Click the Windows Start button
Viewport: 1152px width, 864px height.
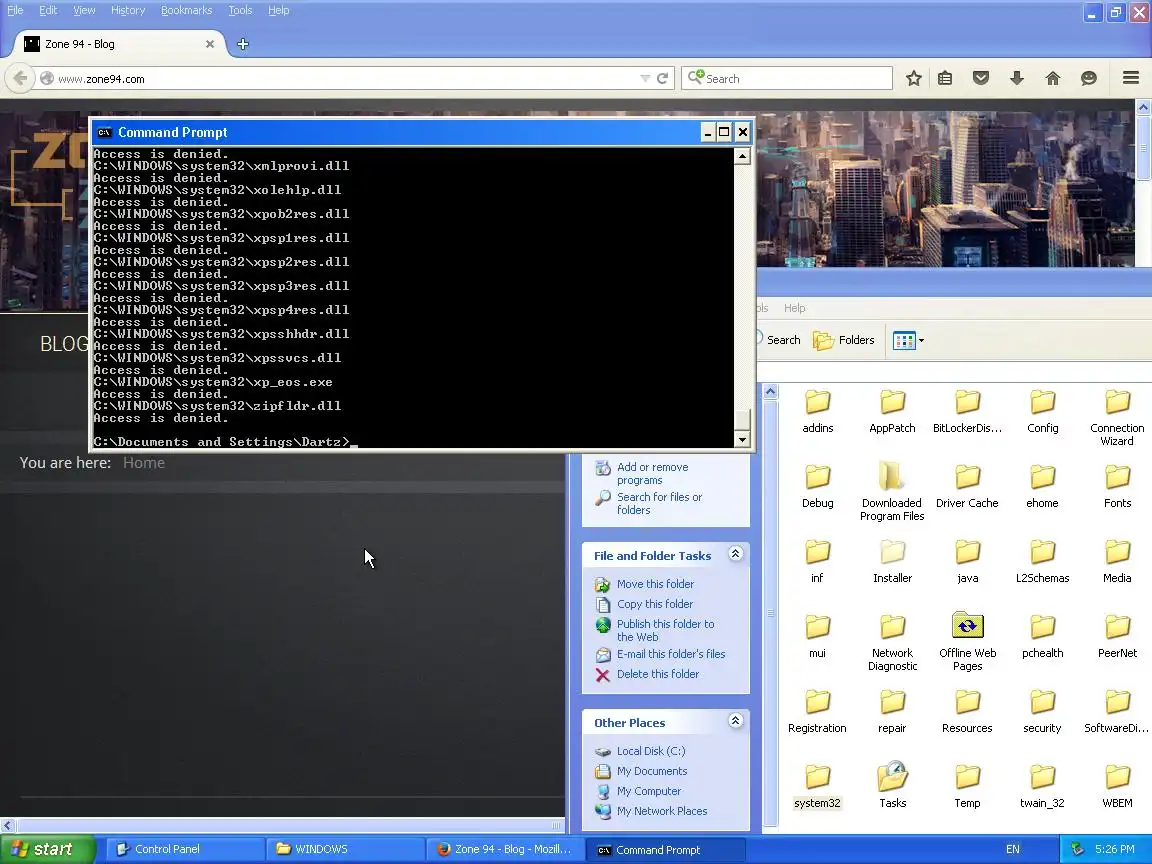(x=47, y=849)
